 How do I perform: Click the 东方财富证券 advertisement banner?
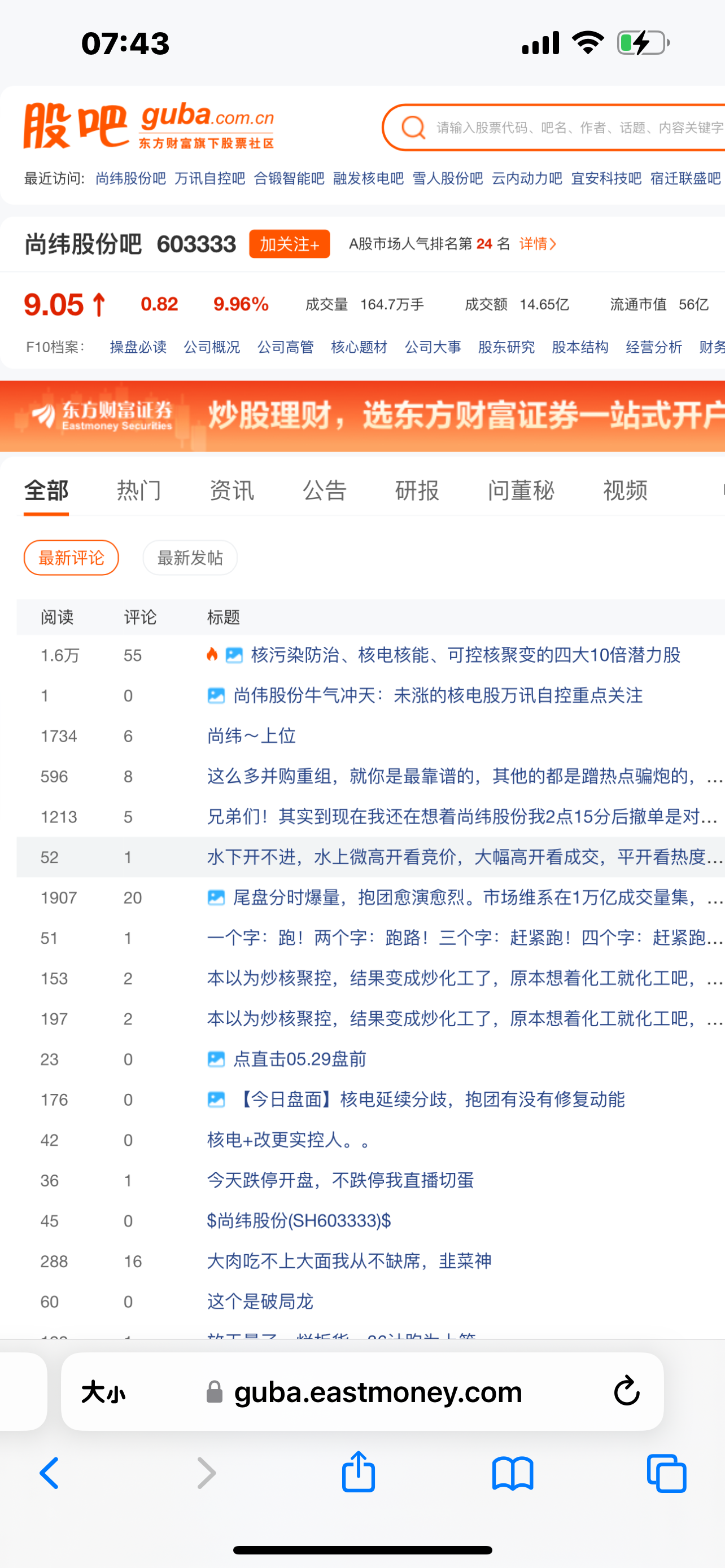pos(363,417)
